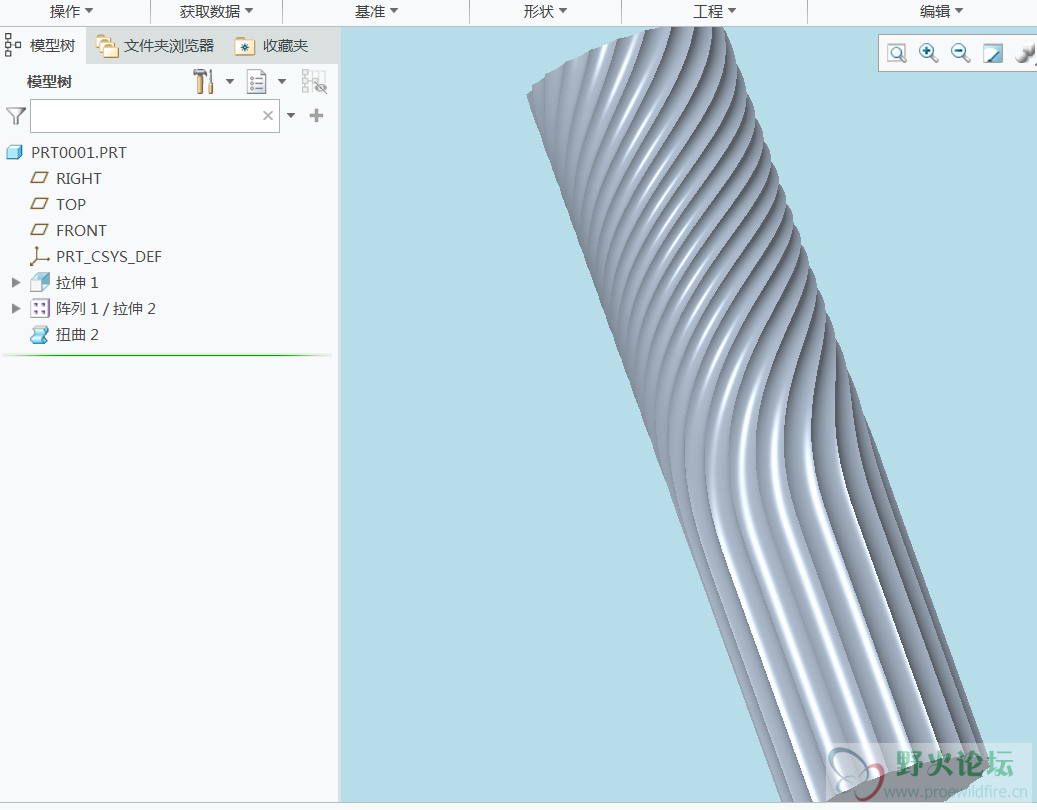1037x810 pixels.
Task: Open model tree settings hammer icon
Action: 204,82
